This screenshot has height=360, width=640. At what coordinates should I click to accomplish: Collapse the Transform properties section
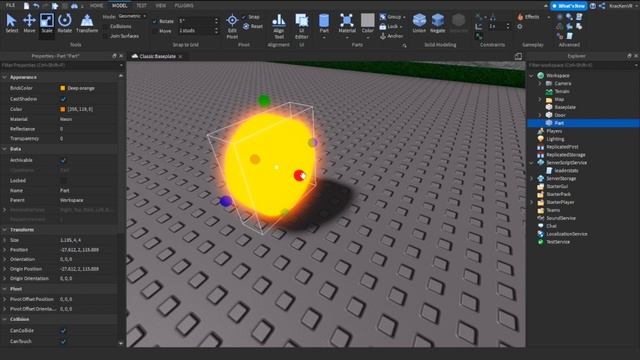4,230
